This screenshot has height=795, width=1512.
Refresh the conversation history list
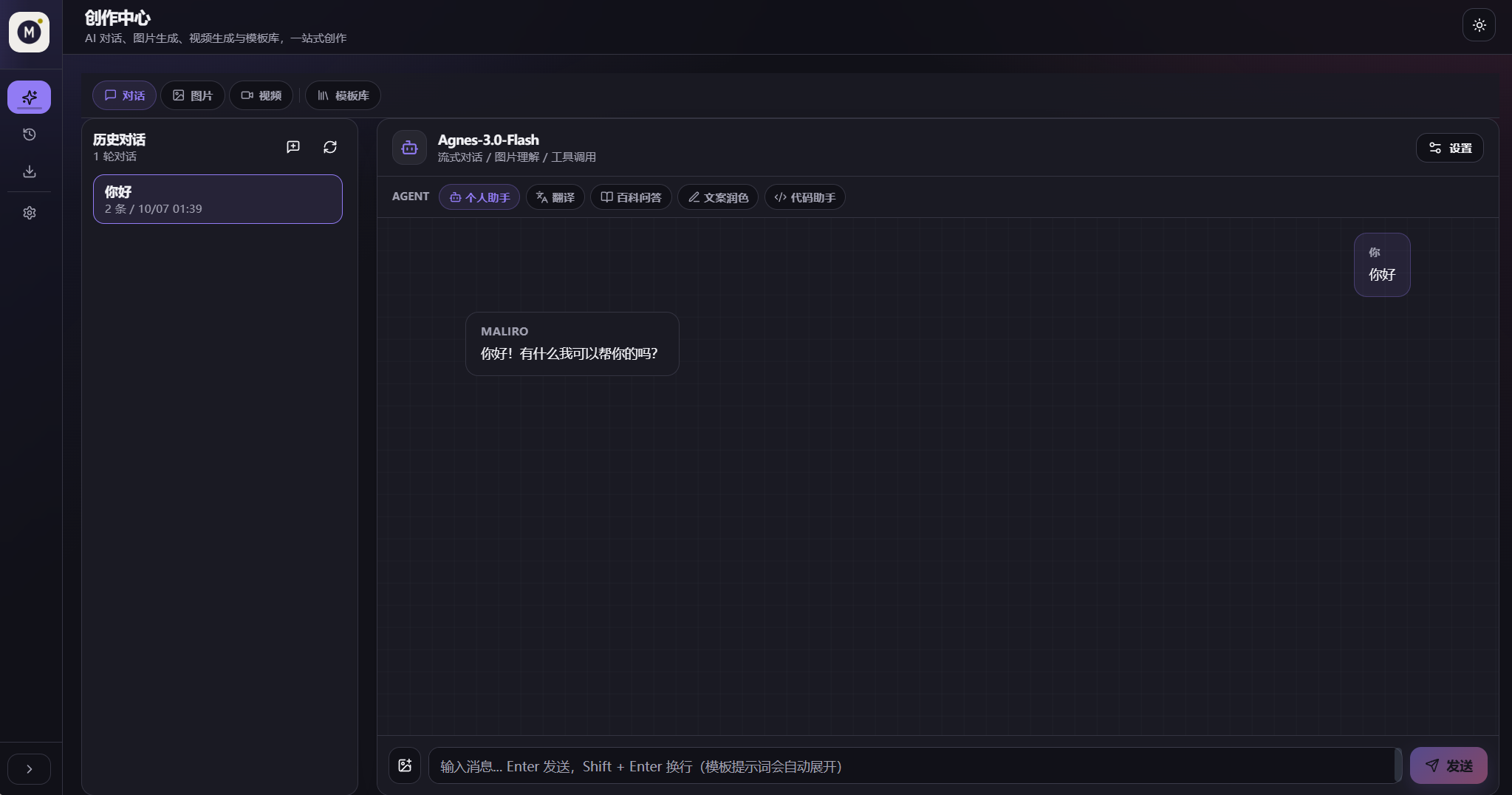pos(330,147)
